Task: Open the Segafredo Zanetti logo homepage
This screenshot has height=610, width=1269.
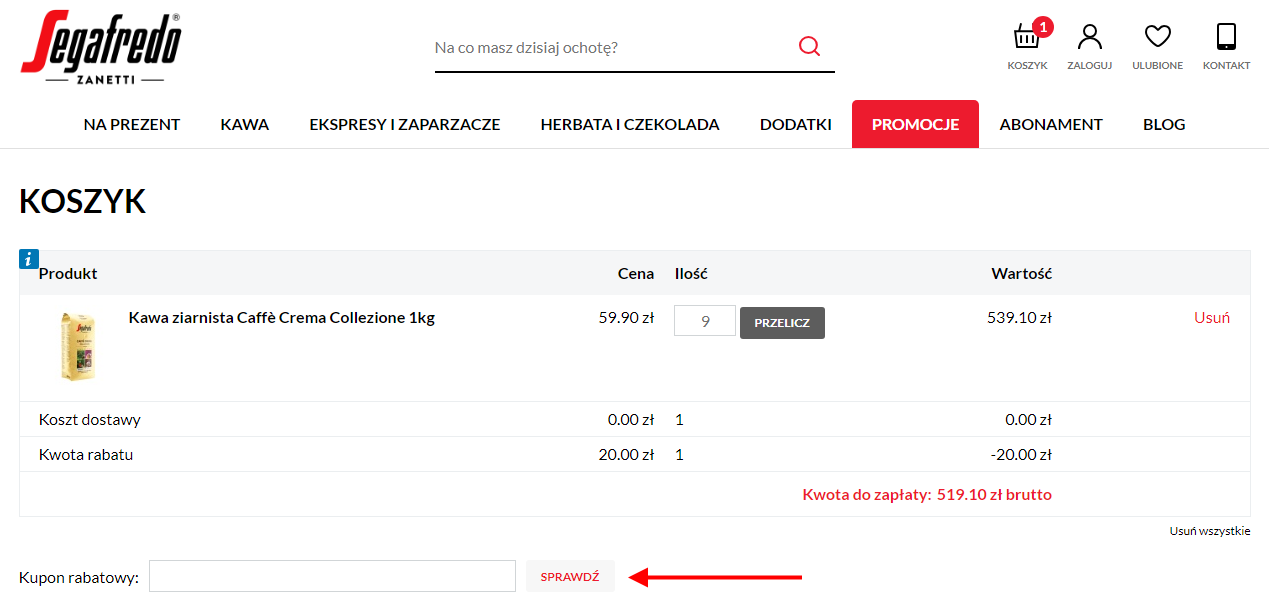Action: point(101,48)
